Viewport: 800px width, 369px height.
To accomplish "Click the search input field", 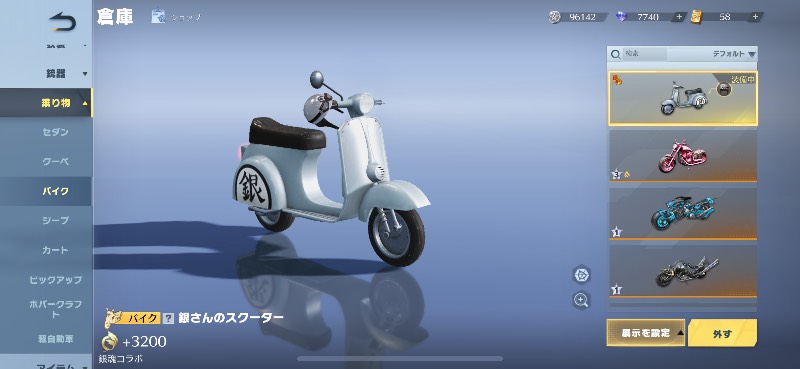I will (x=645, y=54).
